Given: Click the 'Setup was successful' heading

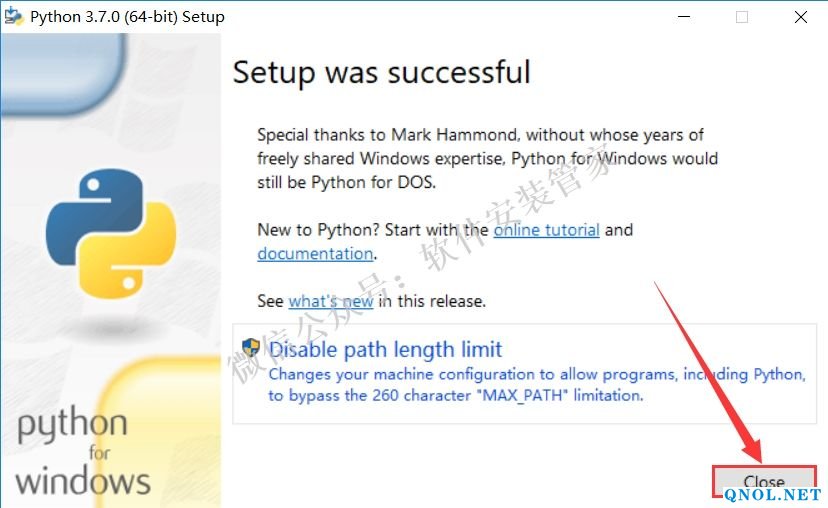Looking at the screenshot, I should (381, 72).
